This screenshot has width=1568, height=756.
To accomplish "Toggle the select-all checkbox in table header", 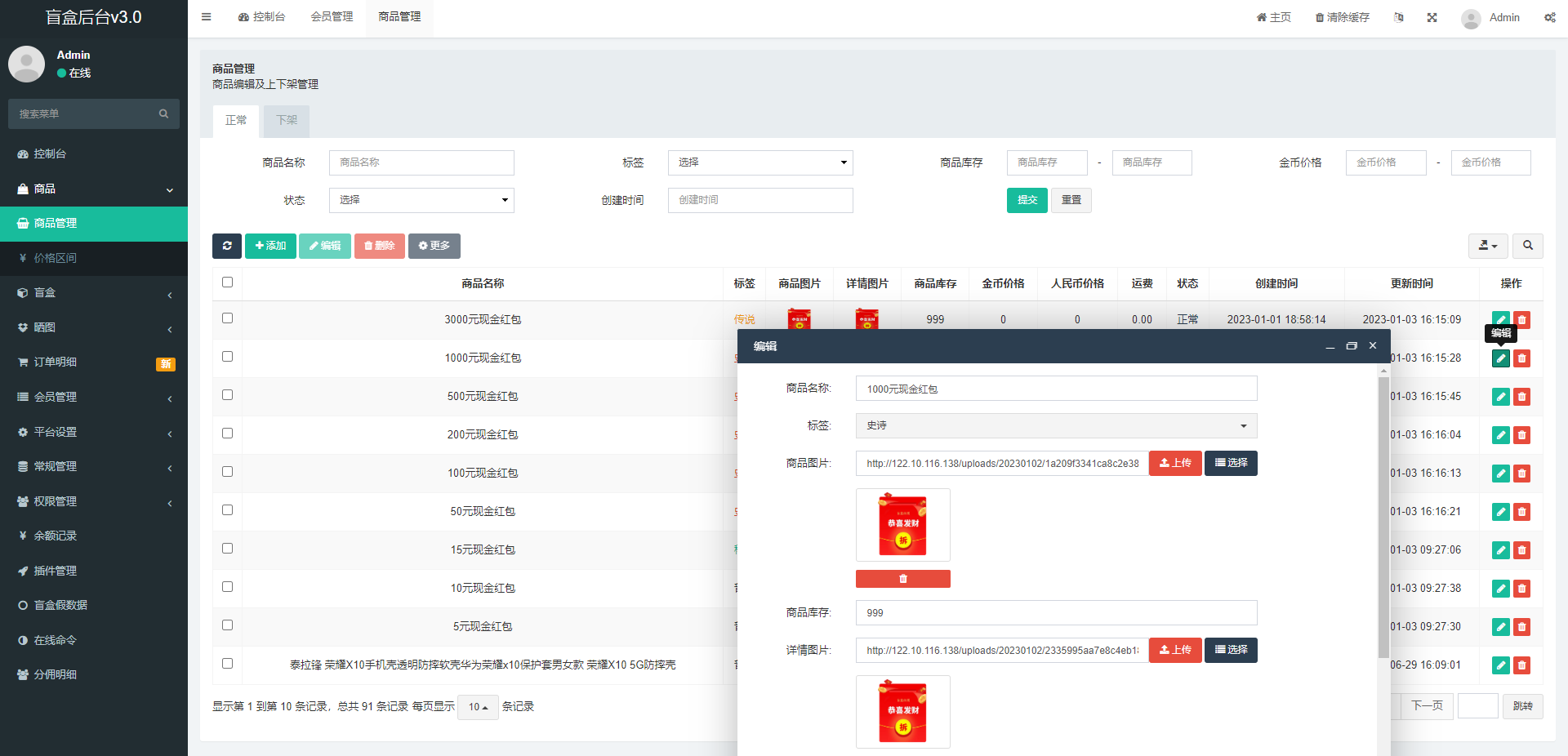I will click(228, 282).
